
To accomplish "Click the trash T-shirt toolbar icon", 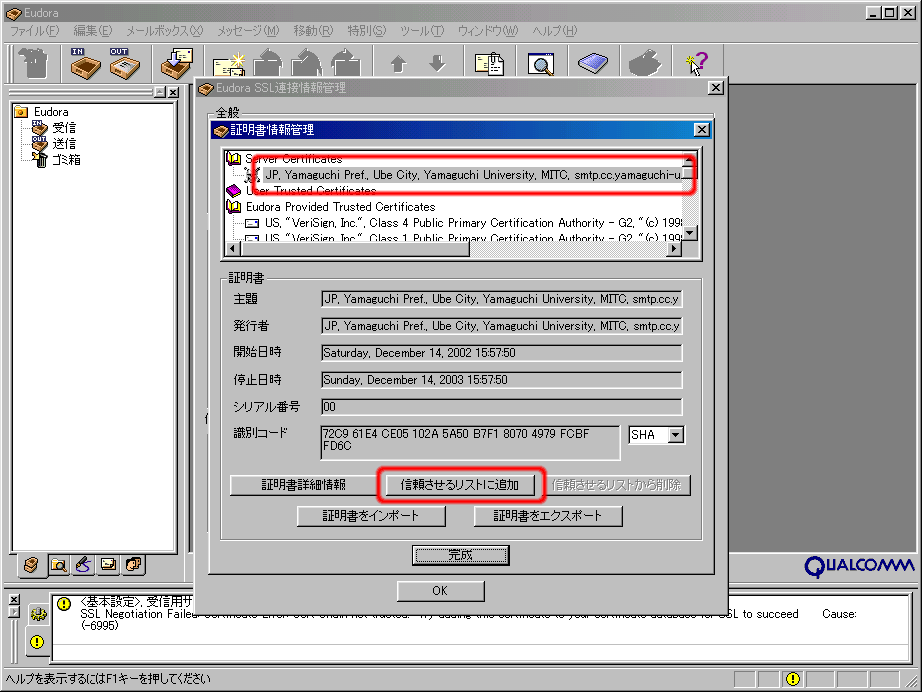I will point(33,63).
